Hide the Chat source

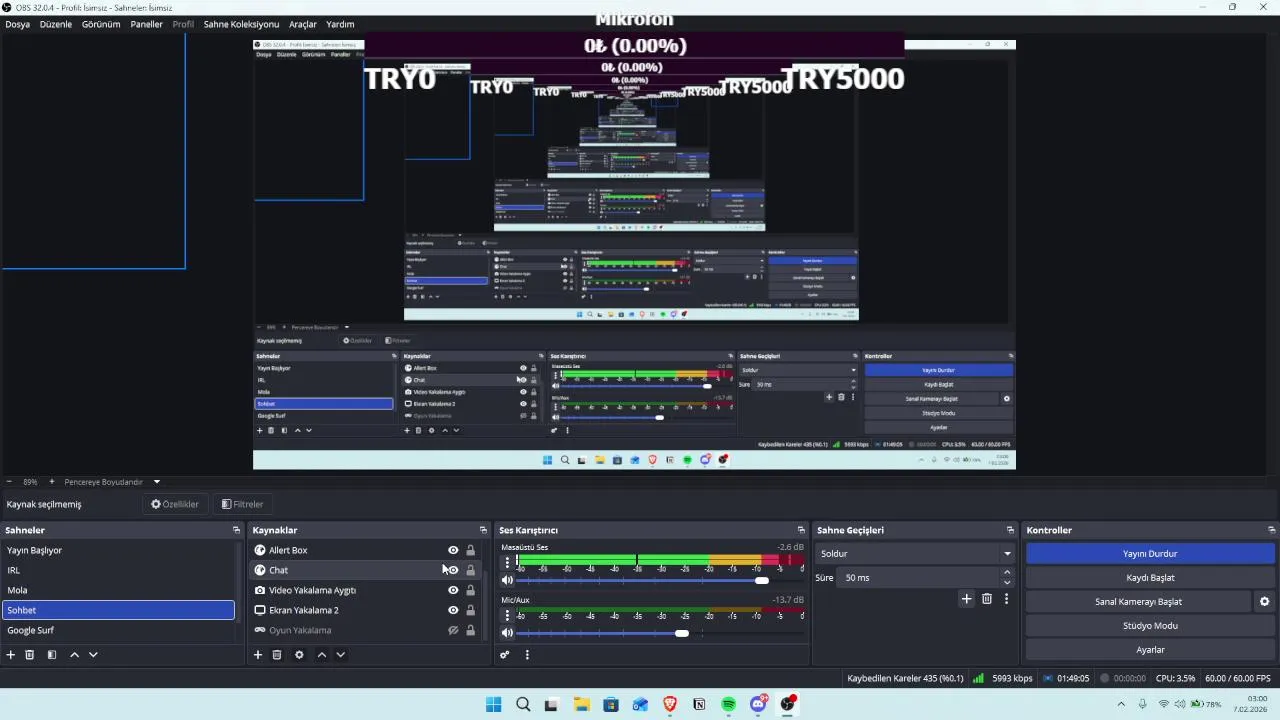pyautogui.click(x=453, y=570)
